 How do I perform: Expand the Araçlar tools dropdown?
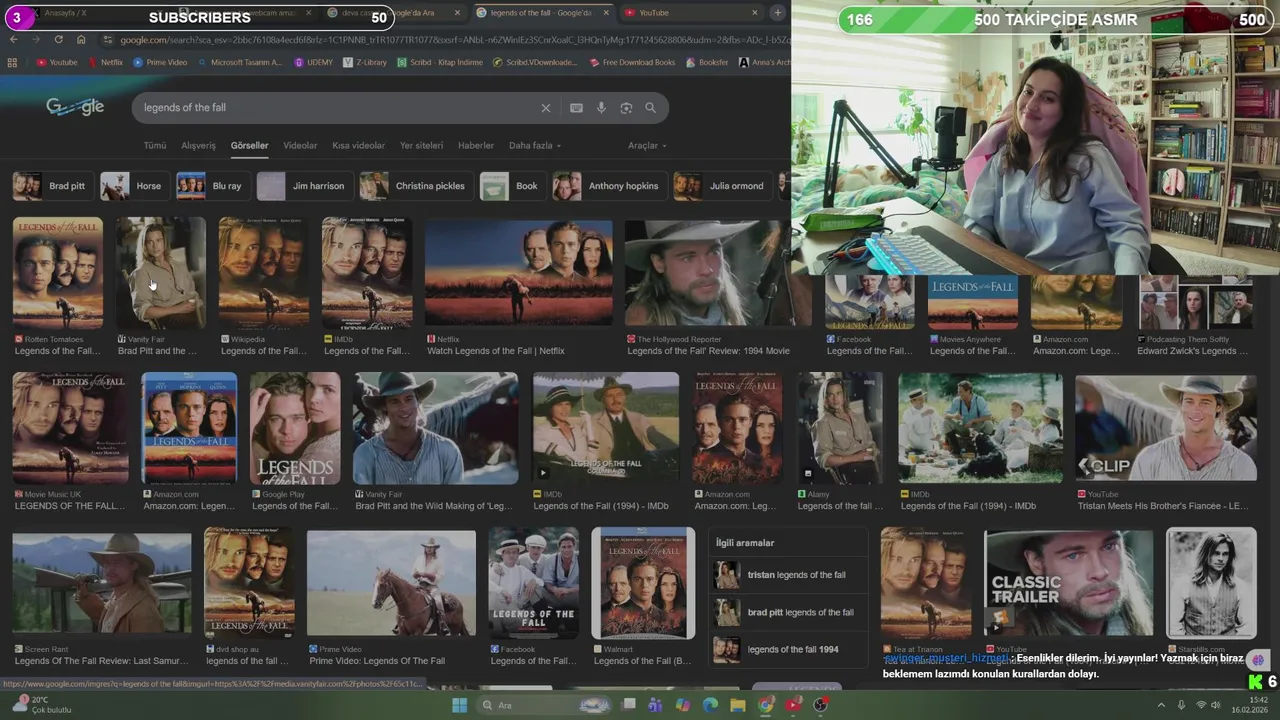647,146
